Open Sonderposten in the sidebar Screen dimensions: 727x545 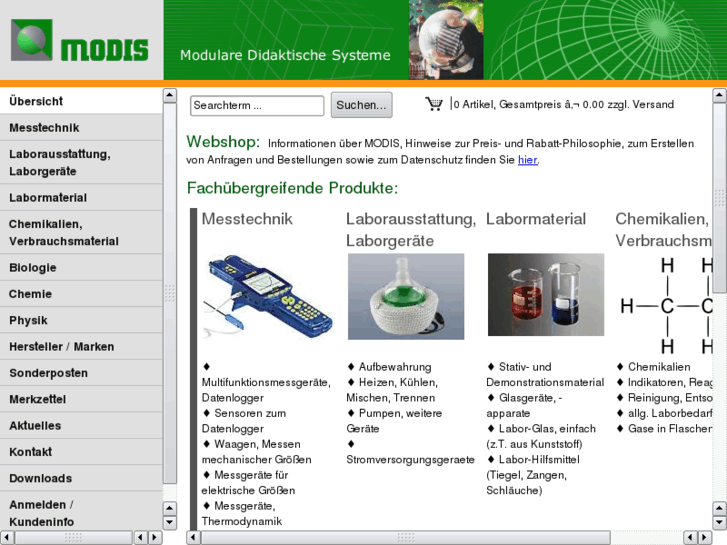81,373
